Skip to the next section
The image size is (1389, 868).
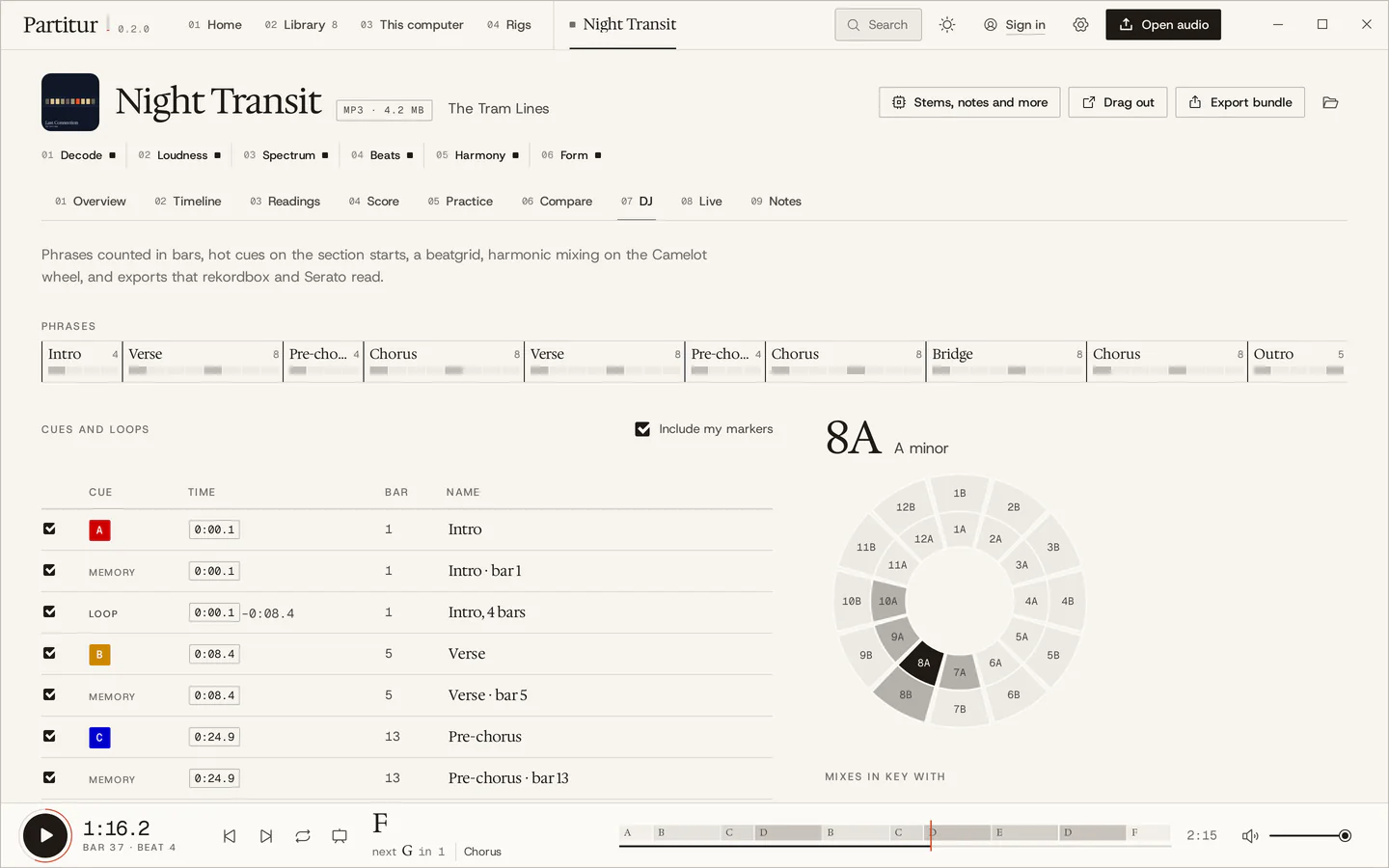[x=266, y=836]
